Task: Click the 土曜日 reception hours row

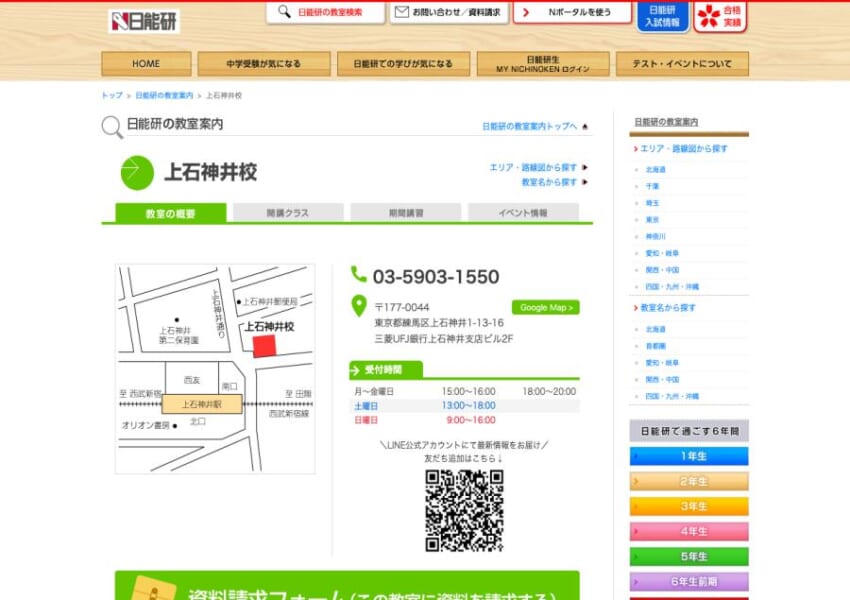Action: (x=465, y=406)
